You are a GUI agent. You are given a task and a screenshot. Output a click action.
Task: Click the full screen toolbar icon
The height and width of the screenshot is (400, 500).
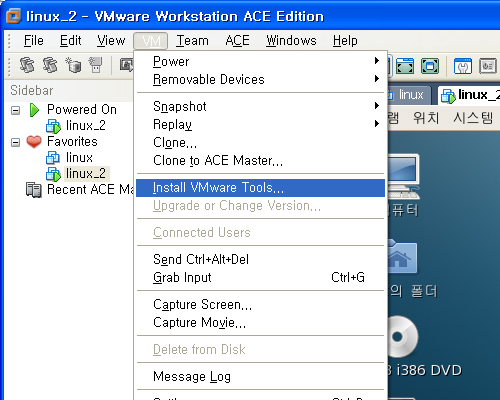point(405,66)
